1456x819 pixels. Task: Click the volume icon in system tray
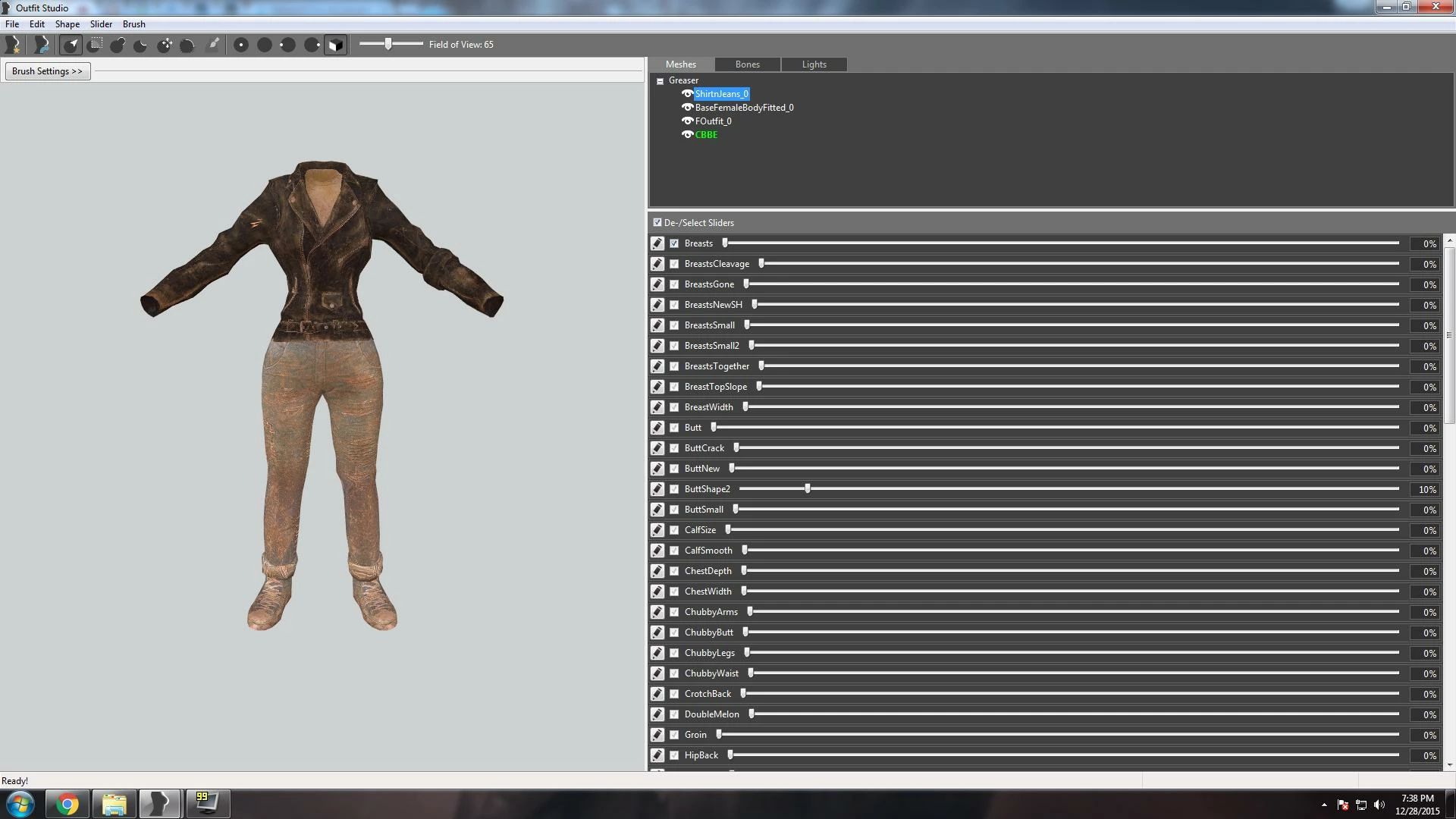1379,805
